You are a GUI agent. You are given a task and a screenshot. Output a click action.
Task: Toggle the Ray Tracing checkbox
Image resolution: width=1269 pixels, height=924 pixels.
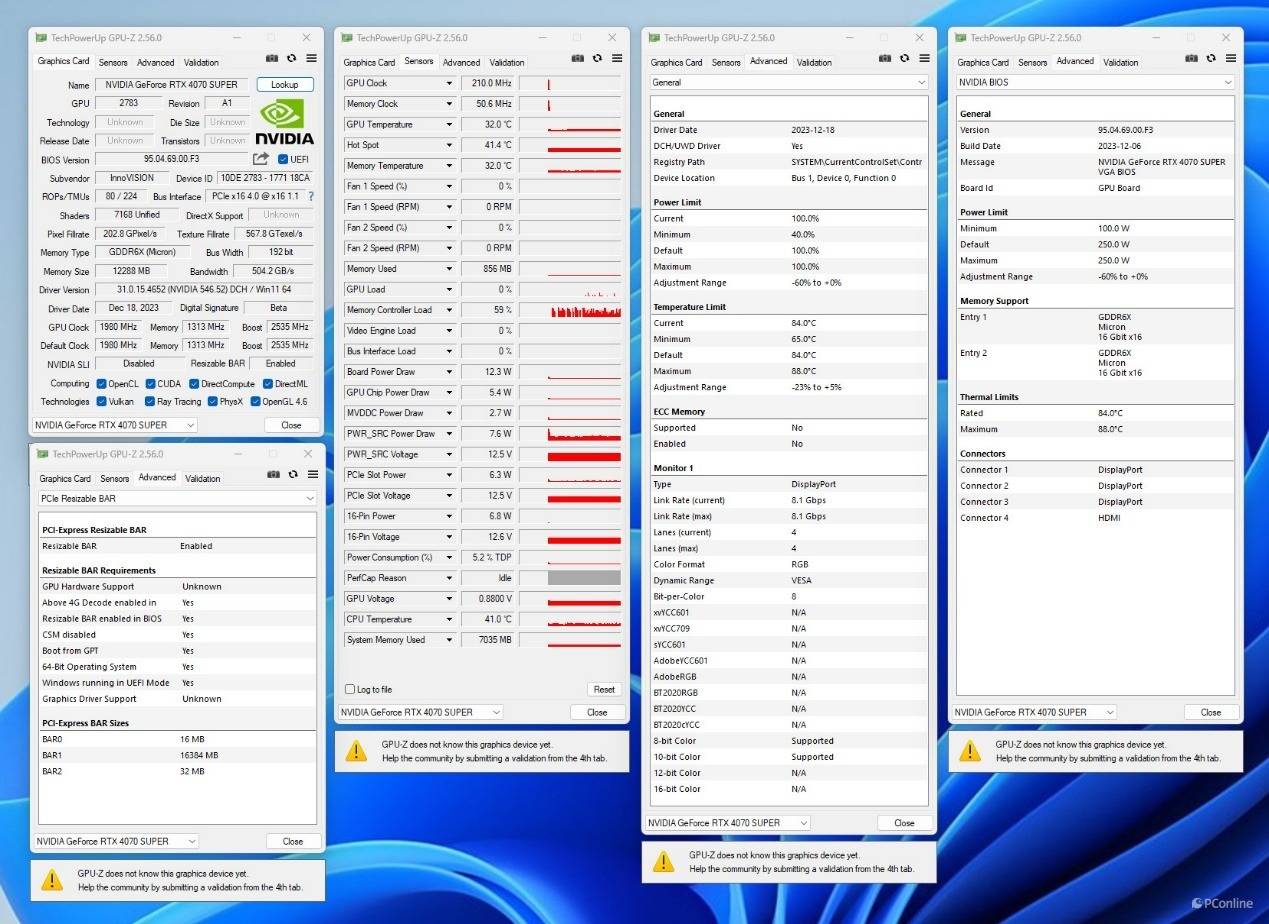(150, 402)
